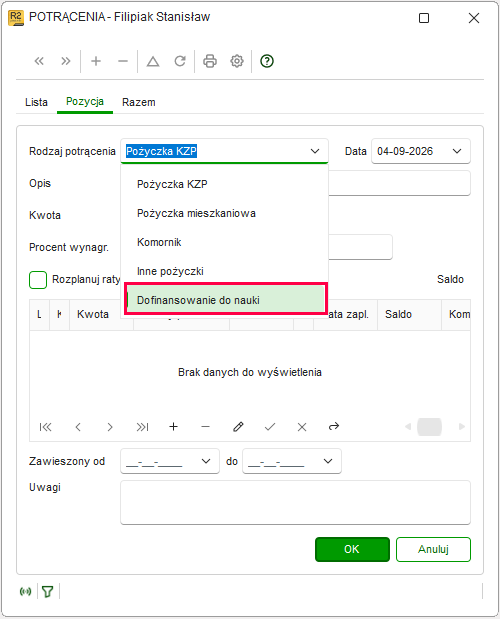Switch to the Pozycja tab

click(x=85, y=102)
